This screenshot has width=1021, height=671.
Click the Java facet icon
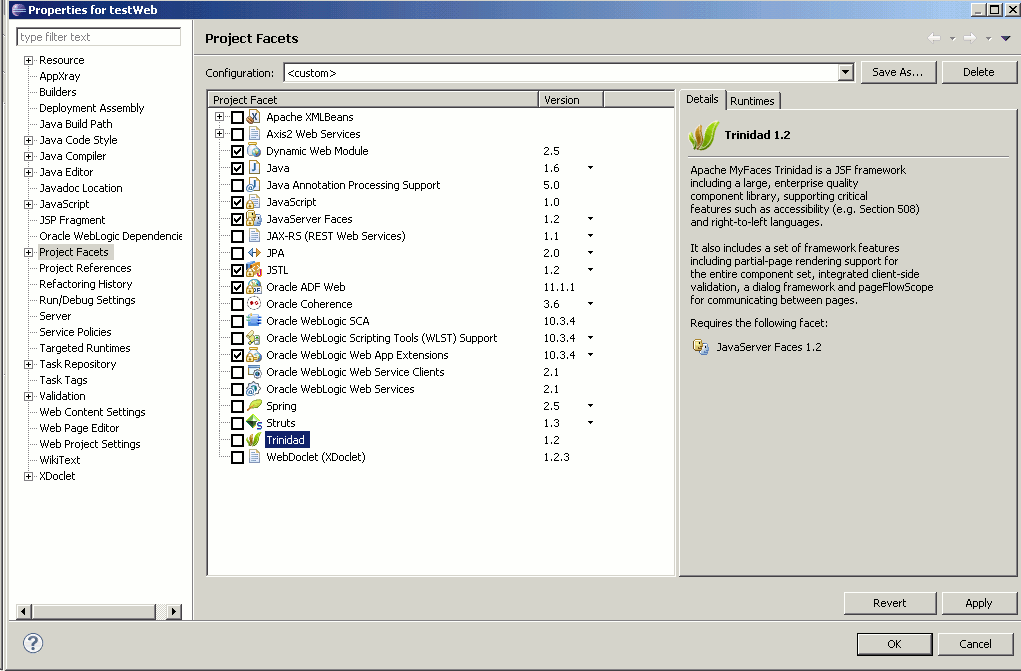pos(254,168)
